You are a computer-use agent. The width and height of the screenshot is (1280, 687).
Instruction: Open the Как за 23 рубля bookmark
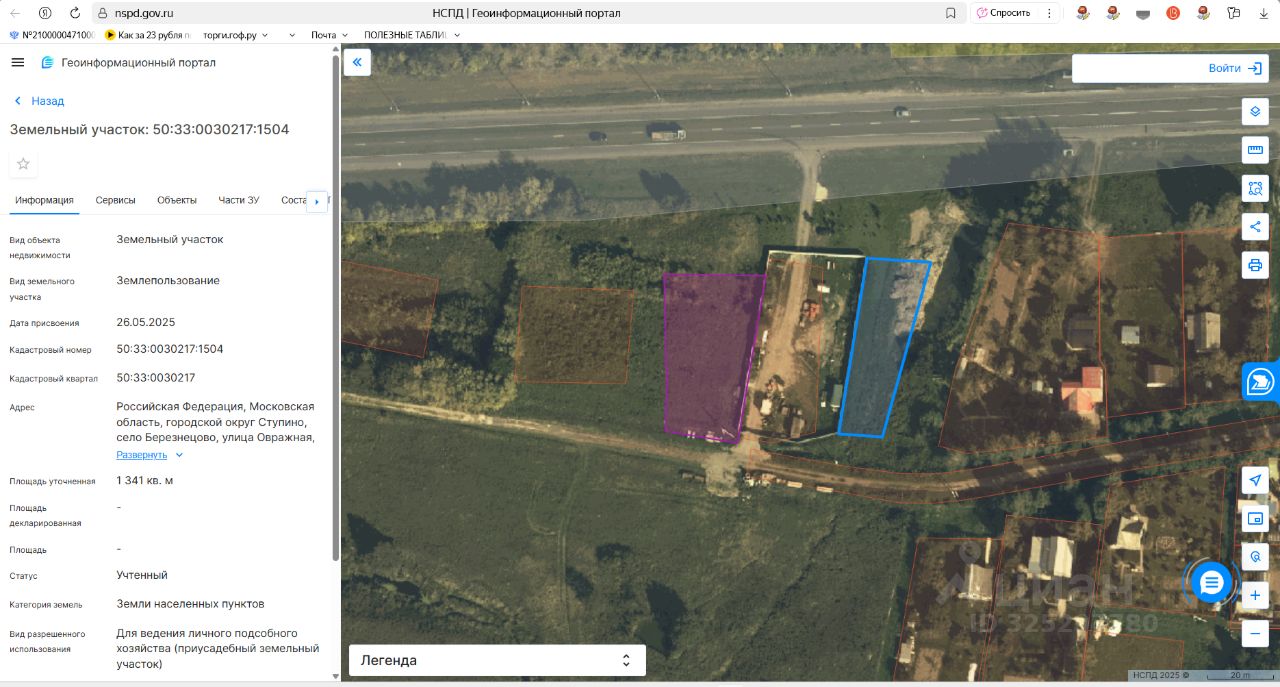pos(148,35)
